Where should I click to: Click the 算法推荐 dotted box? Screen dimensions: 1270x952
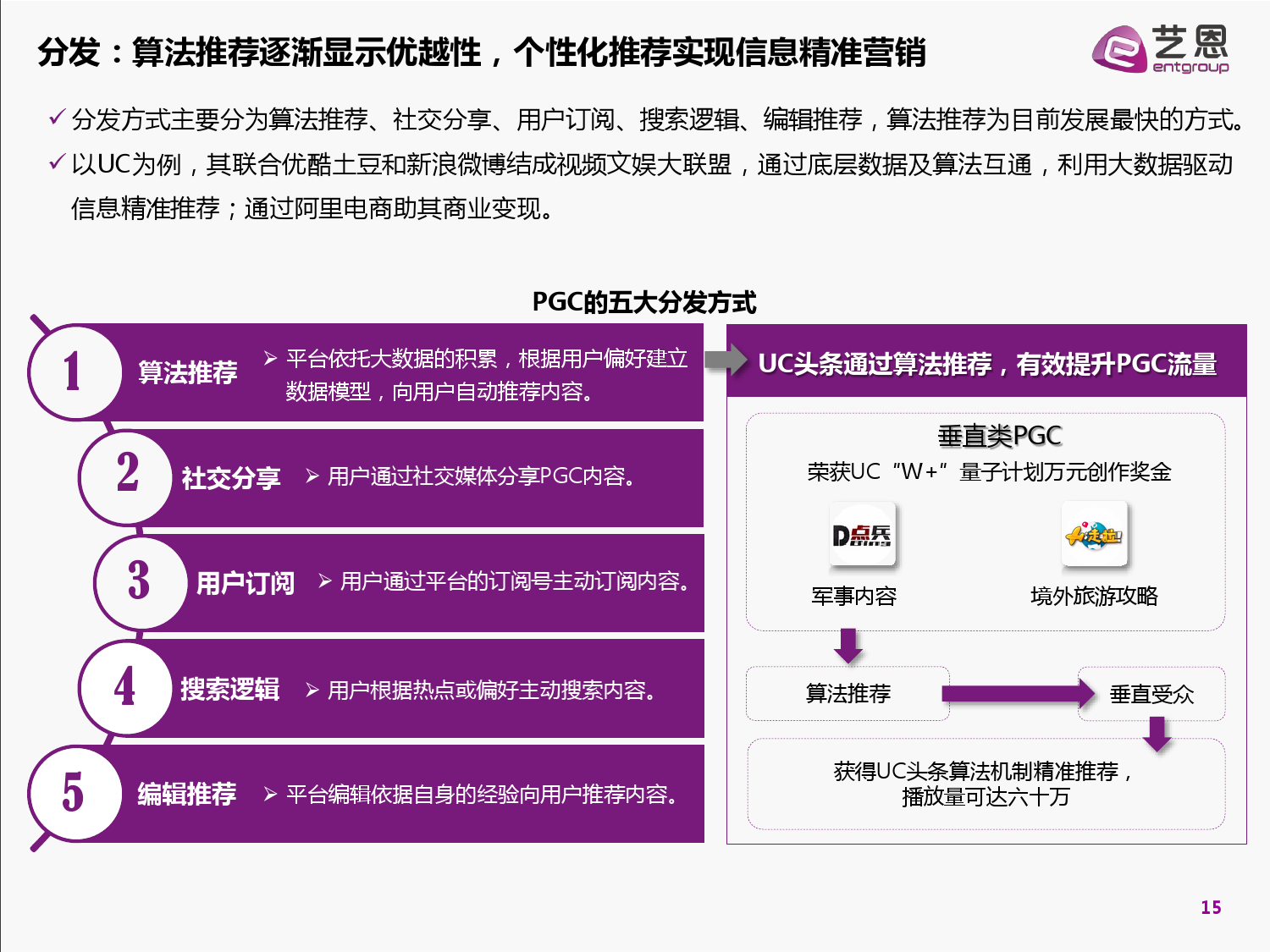(848, 694)
